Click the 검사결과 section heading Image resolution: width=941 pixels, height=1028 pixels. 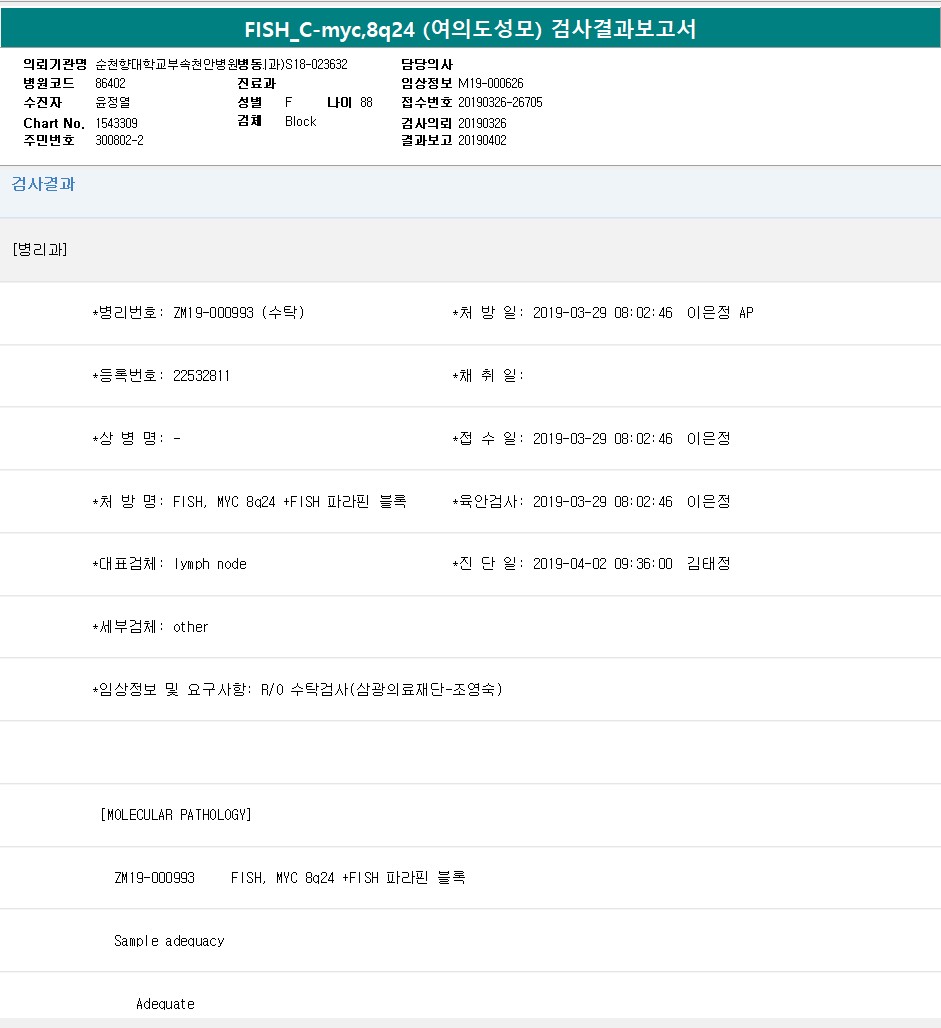pyautogui.click(x=43, y=184)
